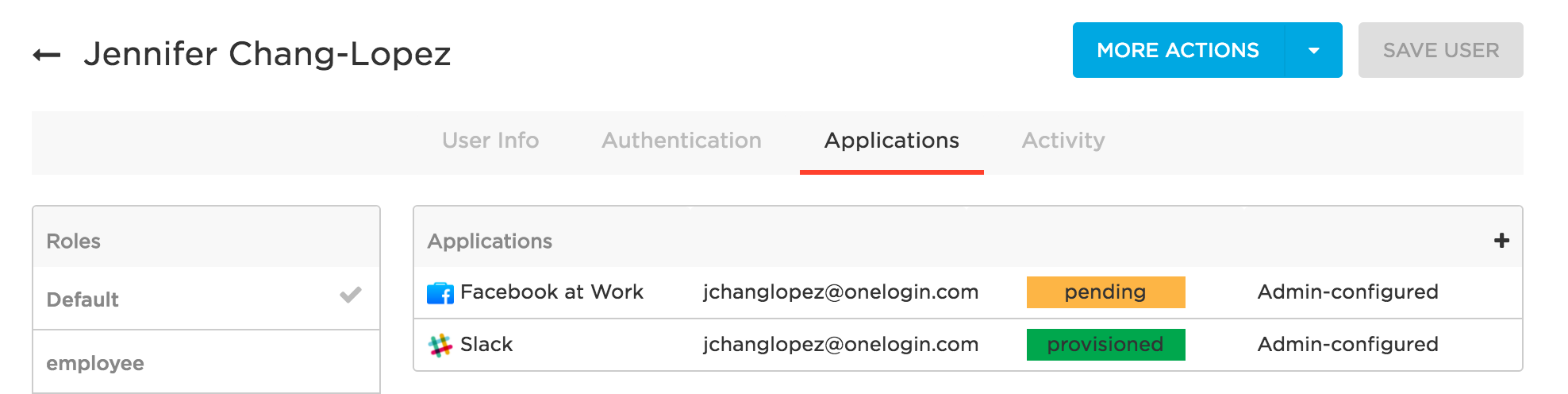Open the Slack application entry

point(967,345)
